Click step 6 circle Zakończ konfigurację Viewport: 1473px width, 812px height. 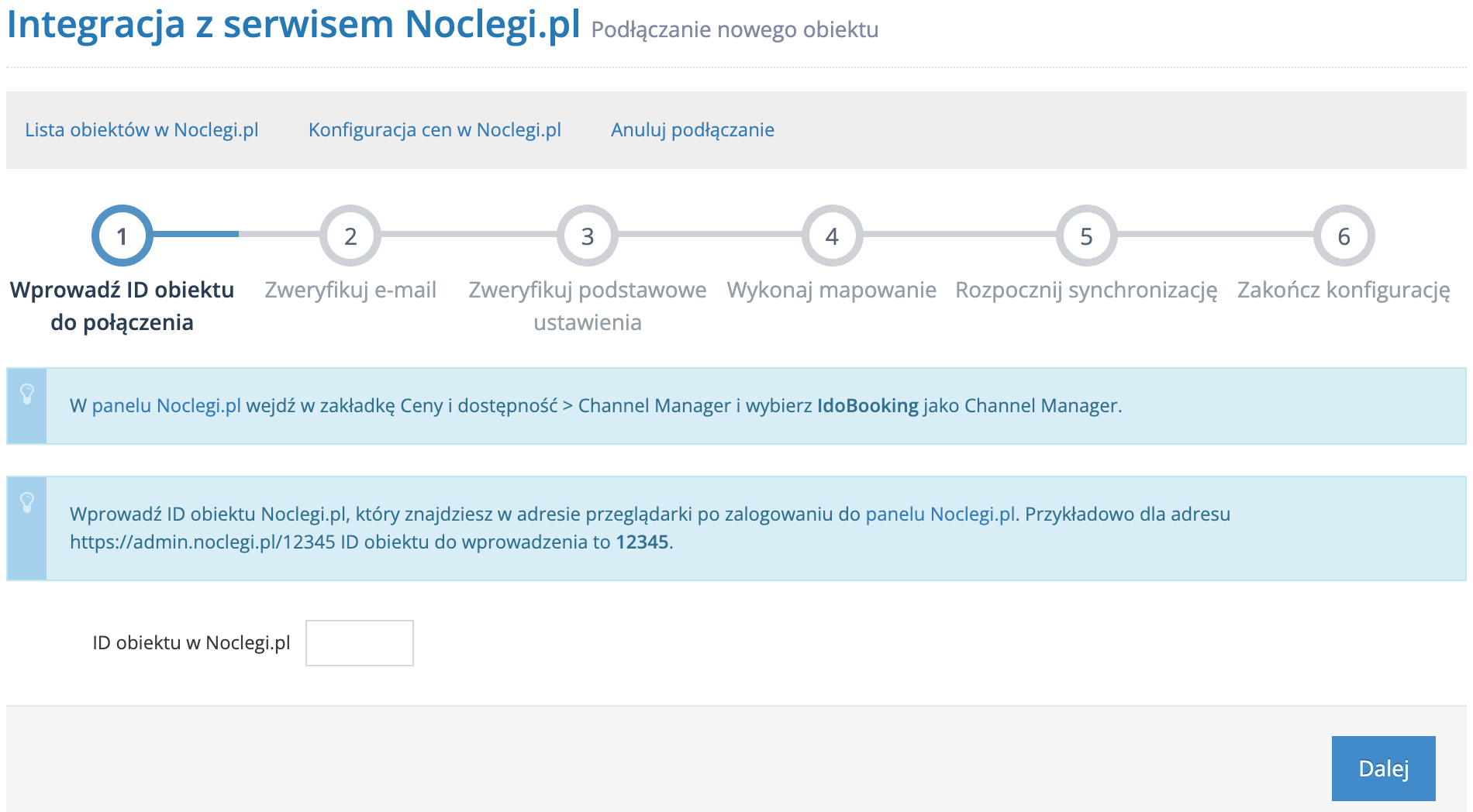point(1344,236)
